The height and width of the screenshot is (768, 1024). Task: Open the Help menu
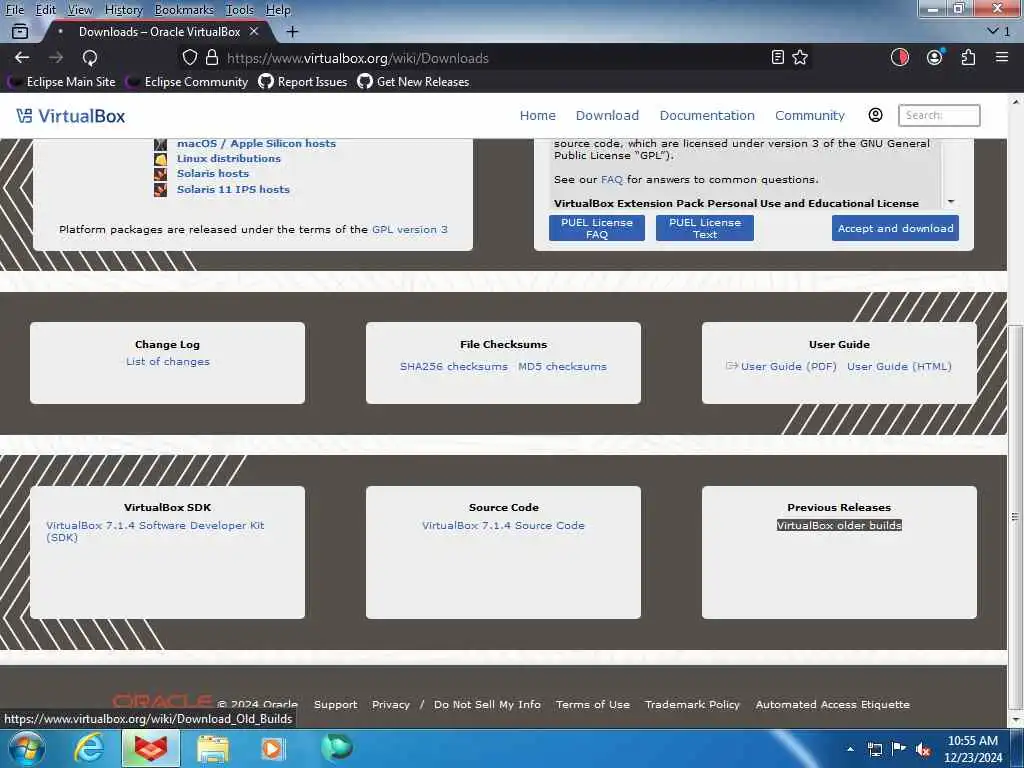click(278, 10)
